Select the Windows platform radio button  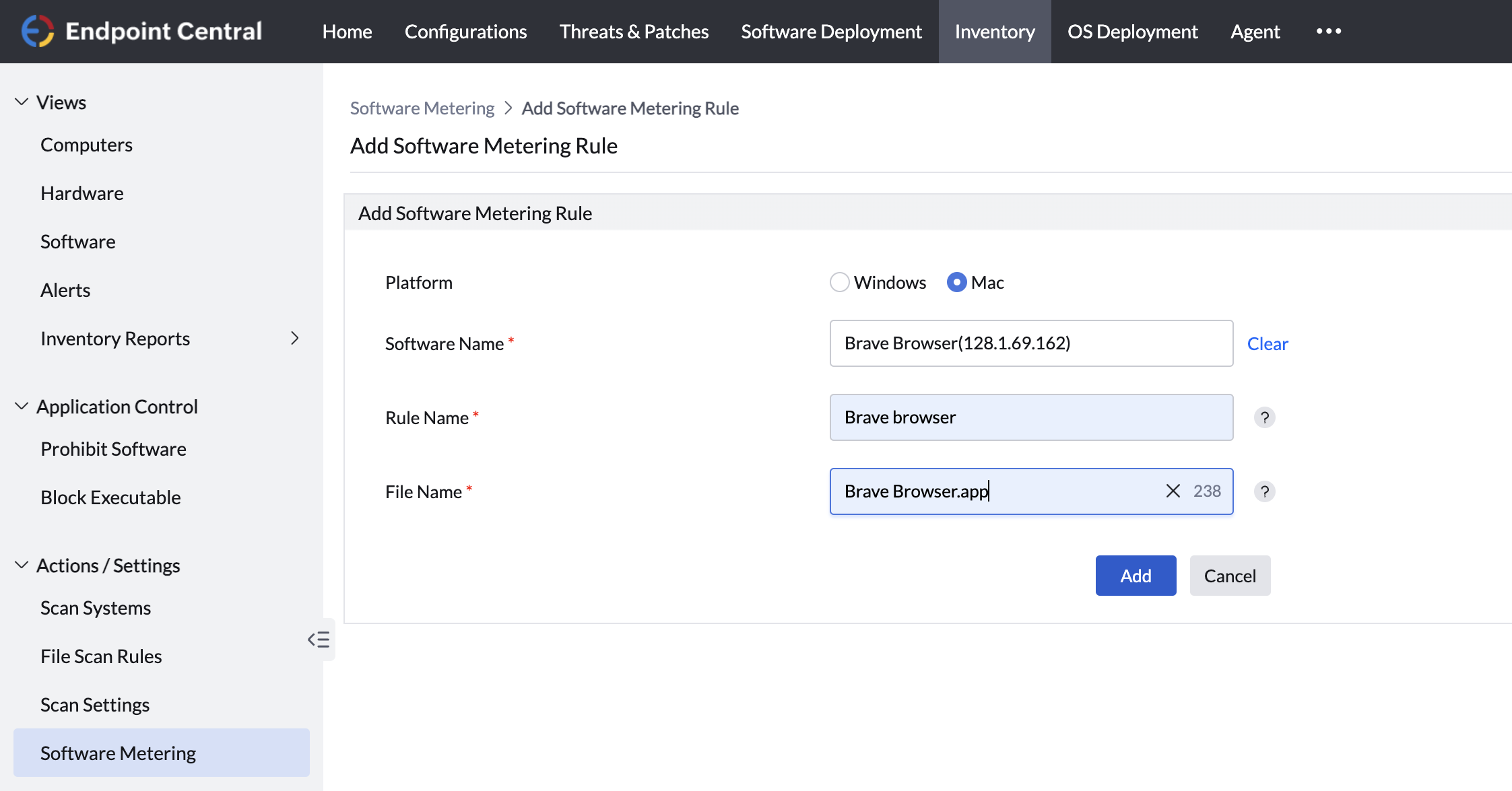click(839, 282)
